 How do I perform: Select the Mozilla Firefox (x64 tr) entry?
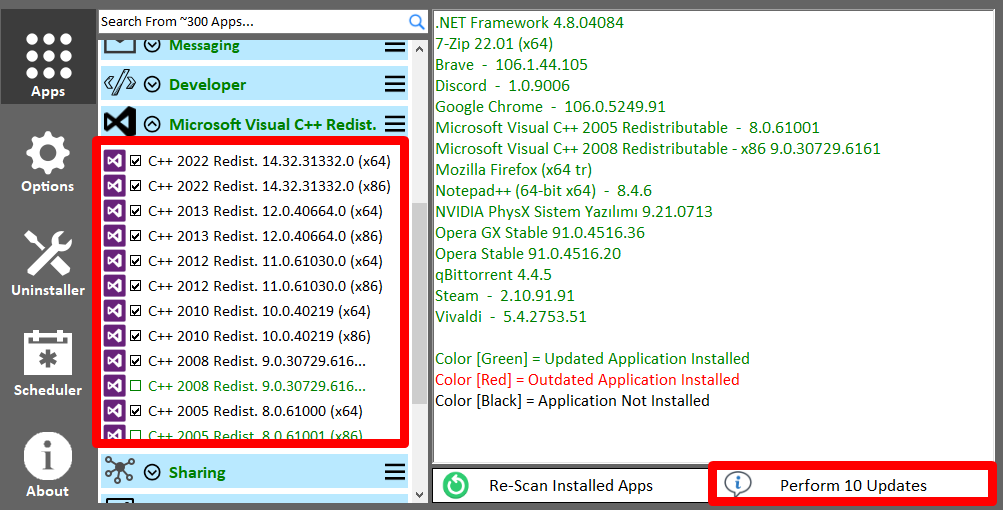click(514, 170)
